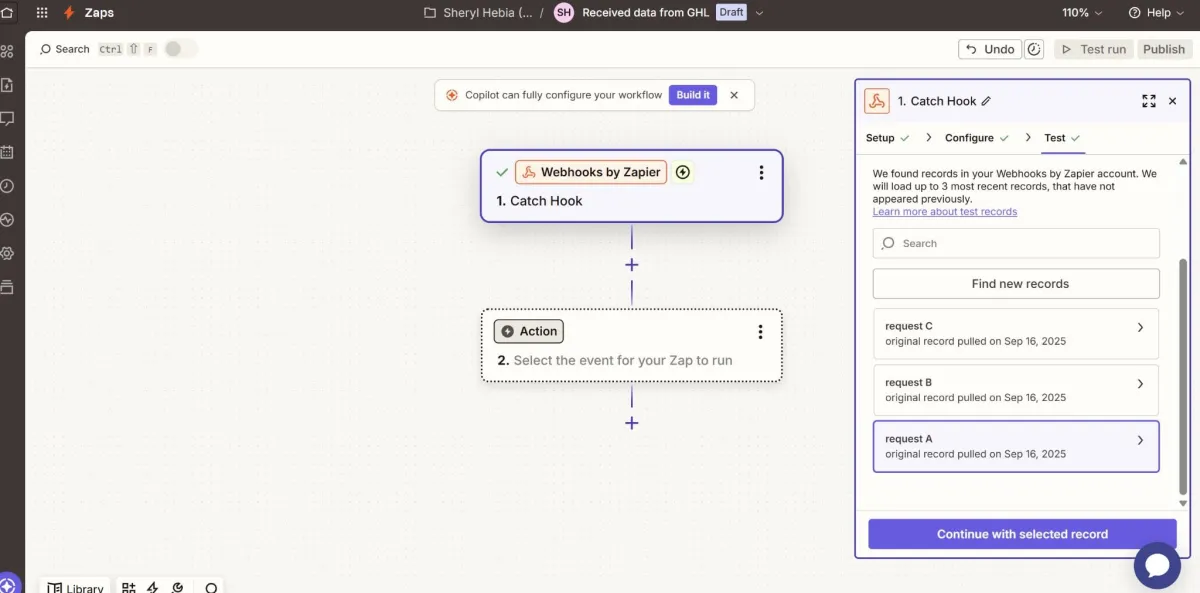Click the Test run button
The image size is (1200, 593).
[x=1093, y=49]
